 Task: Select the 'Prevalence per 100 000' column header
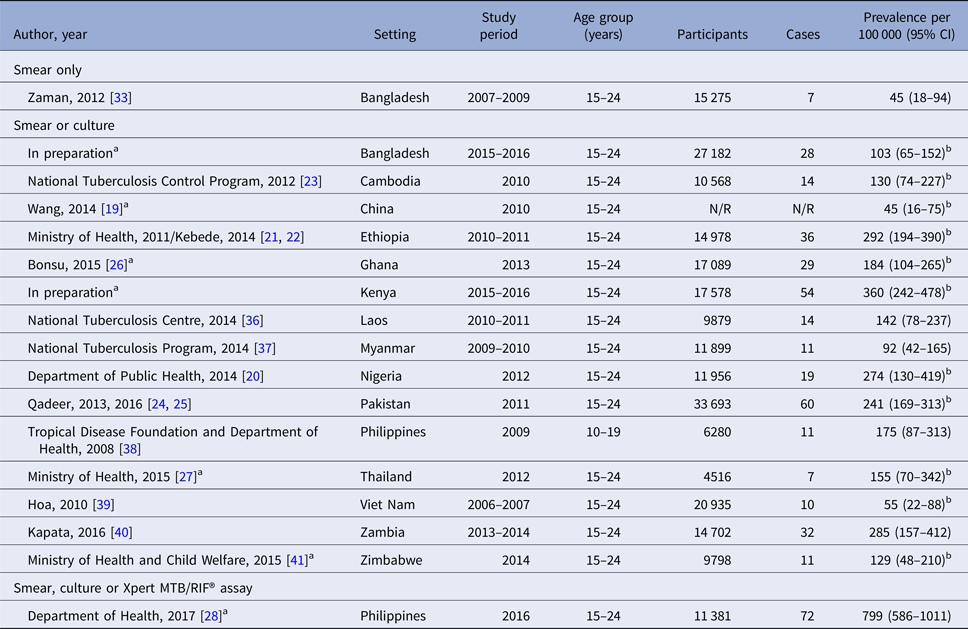907,26
